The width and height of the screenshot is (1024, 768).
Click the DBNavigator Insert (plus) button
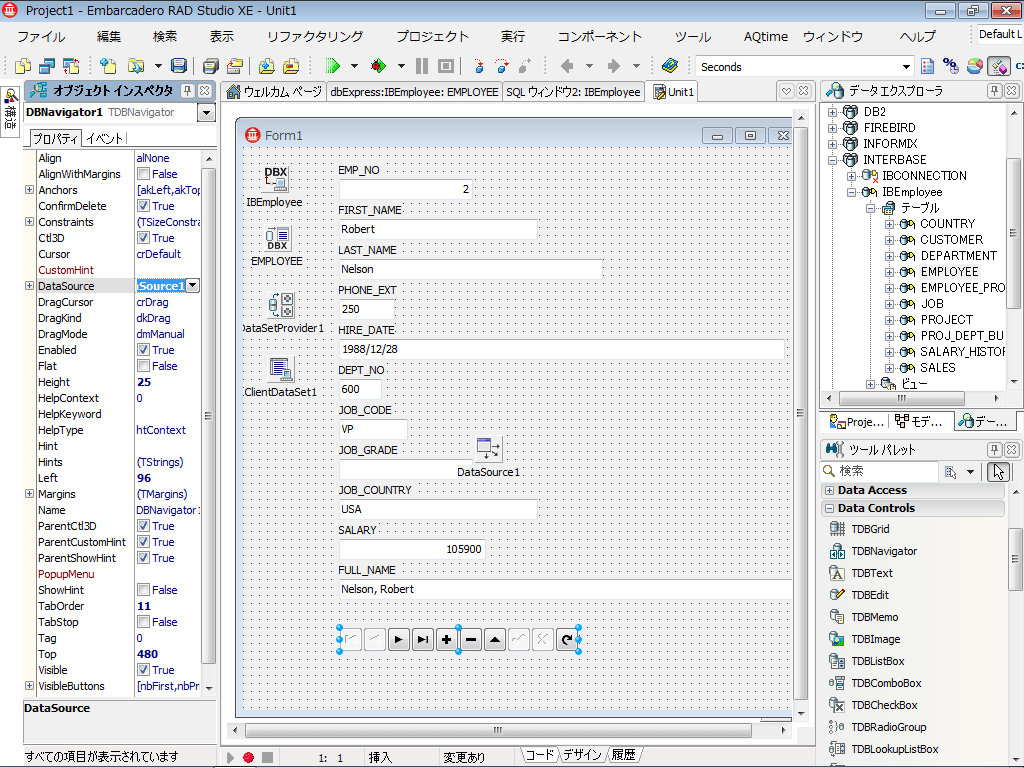tap(447, 640)
